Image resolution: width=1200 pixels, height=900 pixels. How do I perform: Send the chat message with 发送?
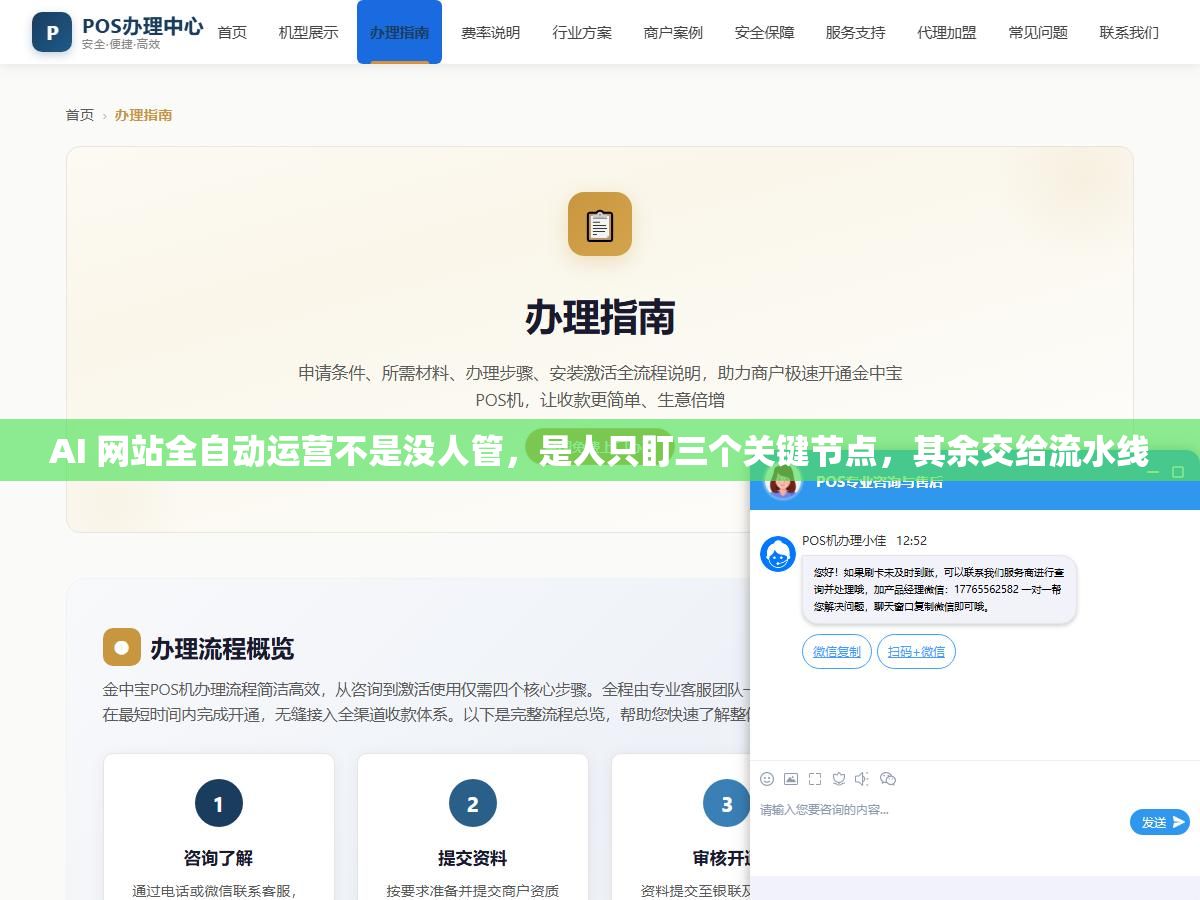click(x=1160, y=822)
